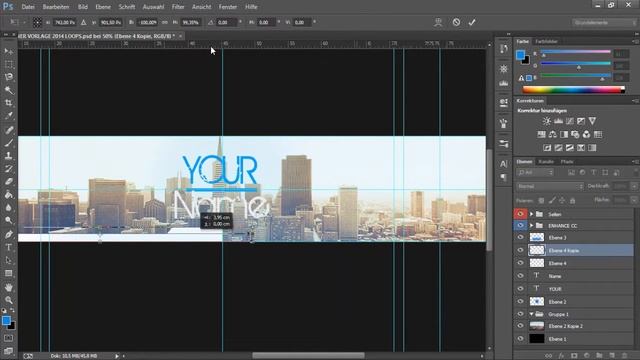This screenshot has height=360, width=640.
Task: Click the color spectrum ramp
Action: pyautogui.click(x=573, y=90)
